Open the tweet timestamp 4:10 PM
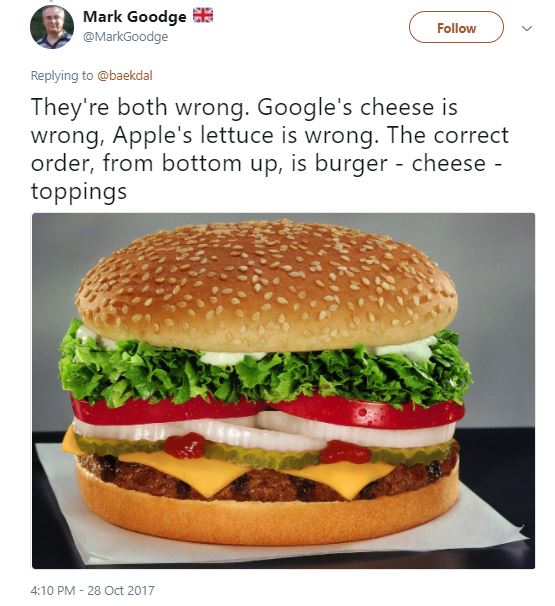555x606 pixels. 53,590
